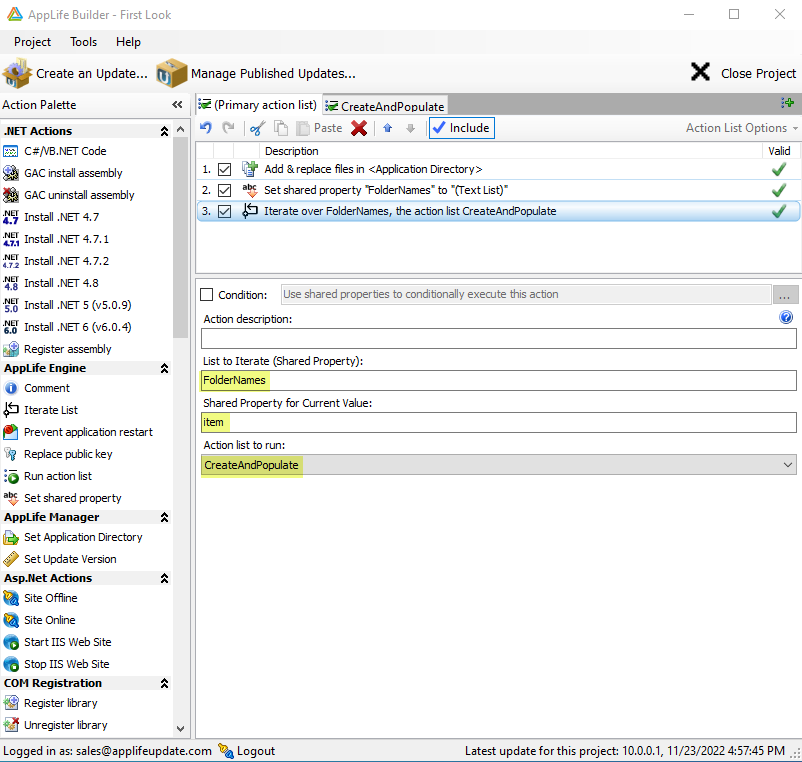
Task: Move the action down with the grey arrow
Action: click(410, 128)
